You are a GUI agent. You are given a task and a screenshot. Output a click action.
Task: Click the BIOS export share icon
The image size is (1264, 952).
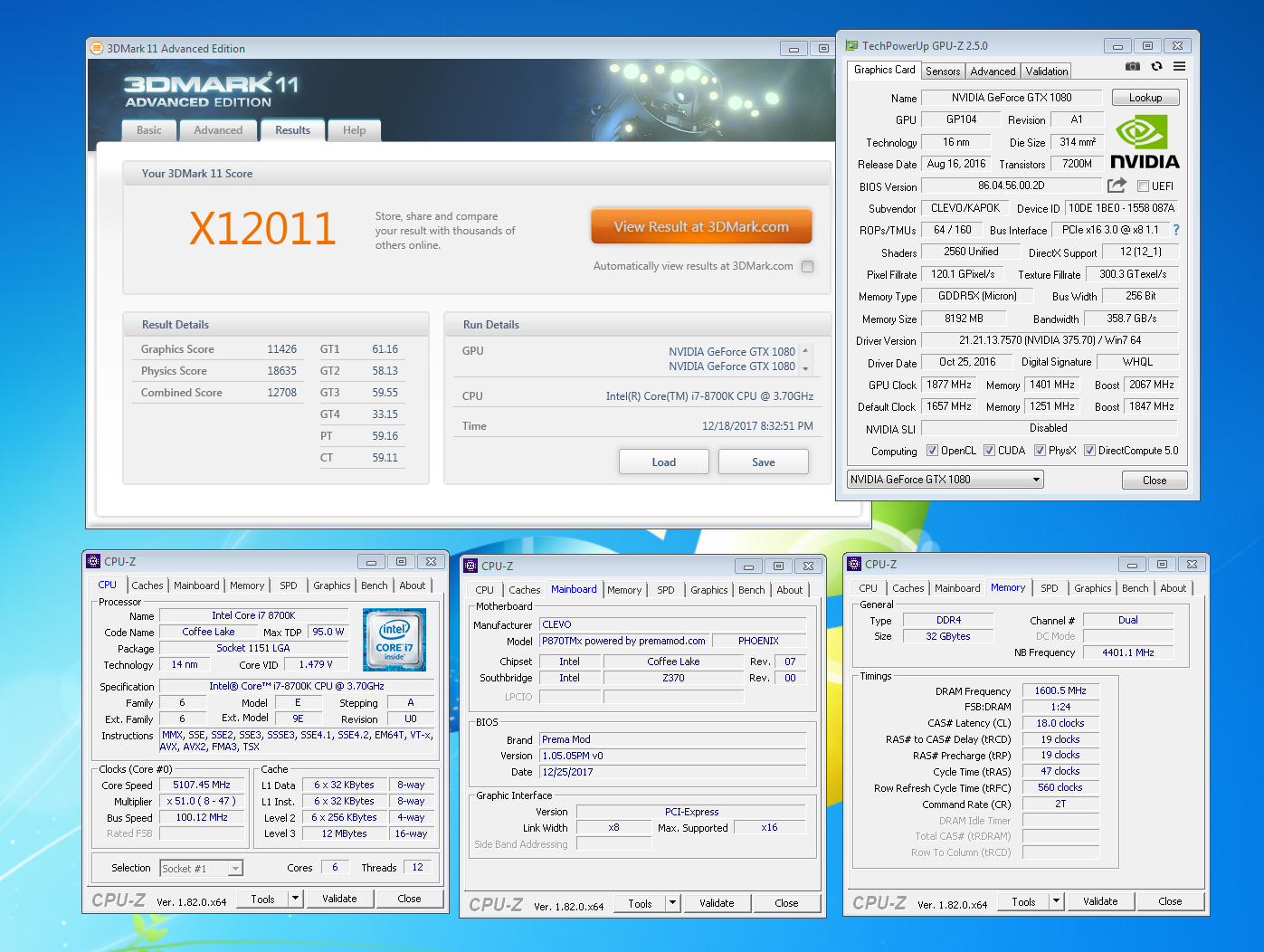coord(1117,186)
